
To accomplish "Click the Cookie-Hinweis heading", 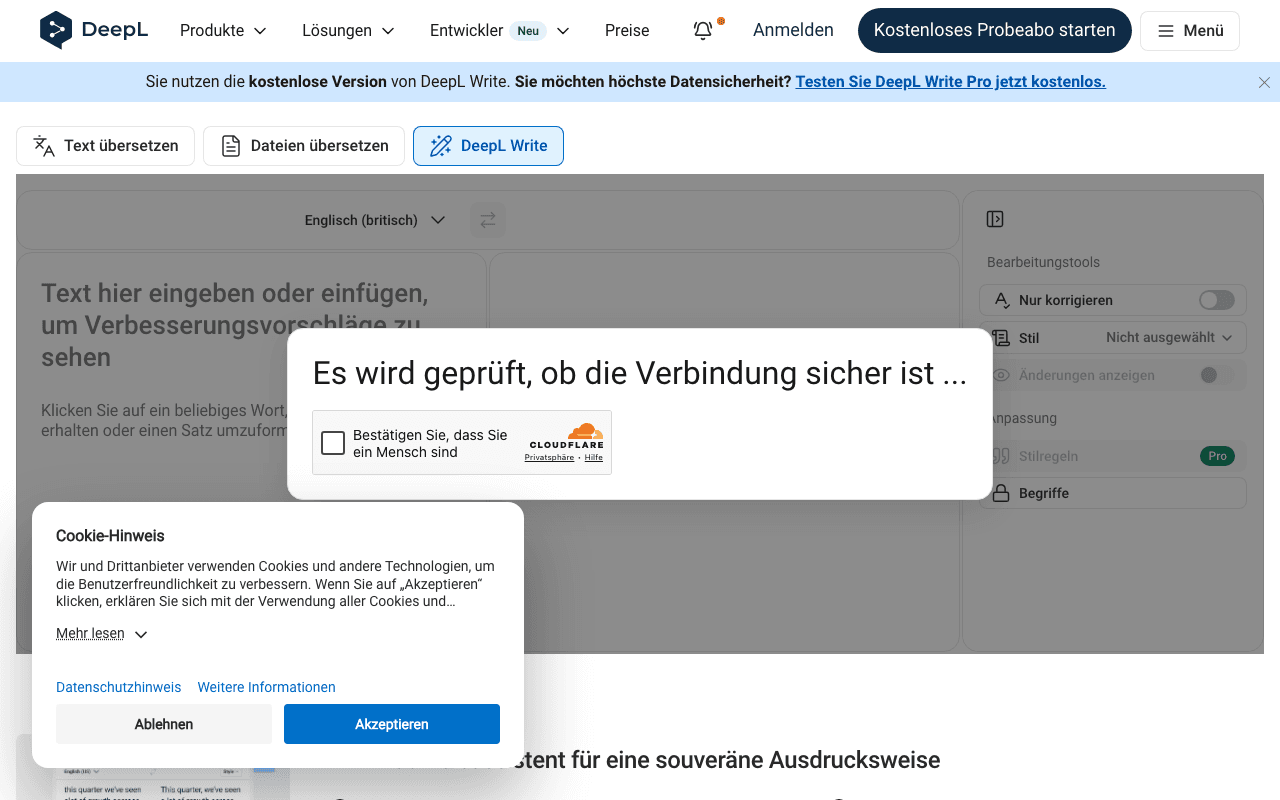I will click(x=110, y=536).
